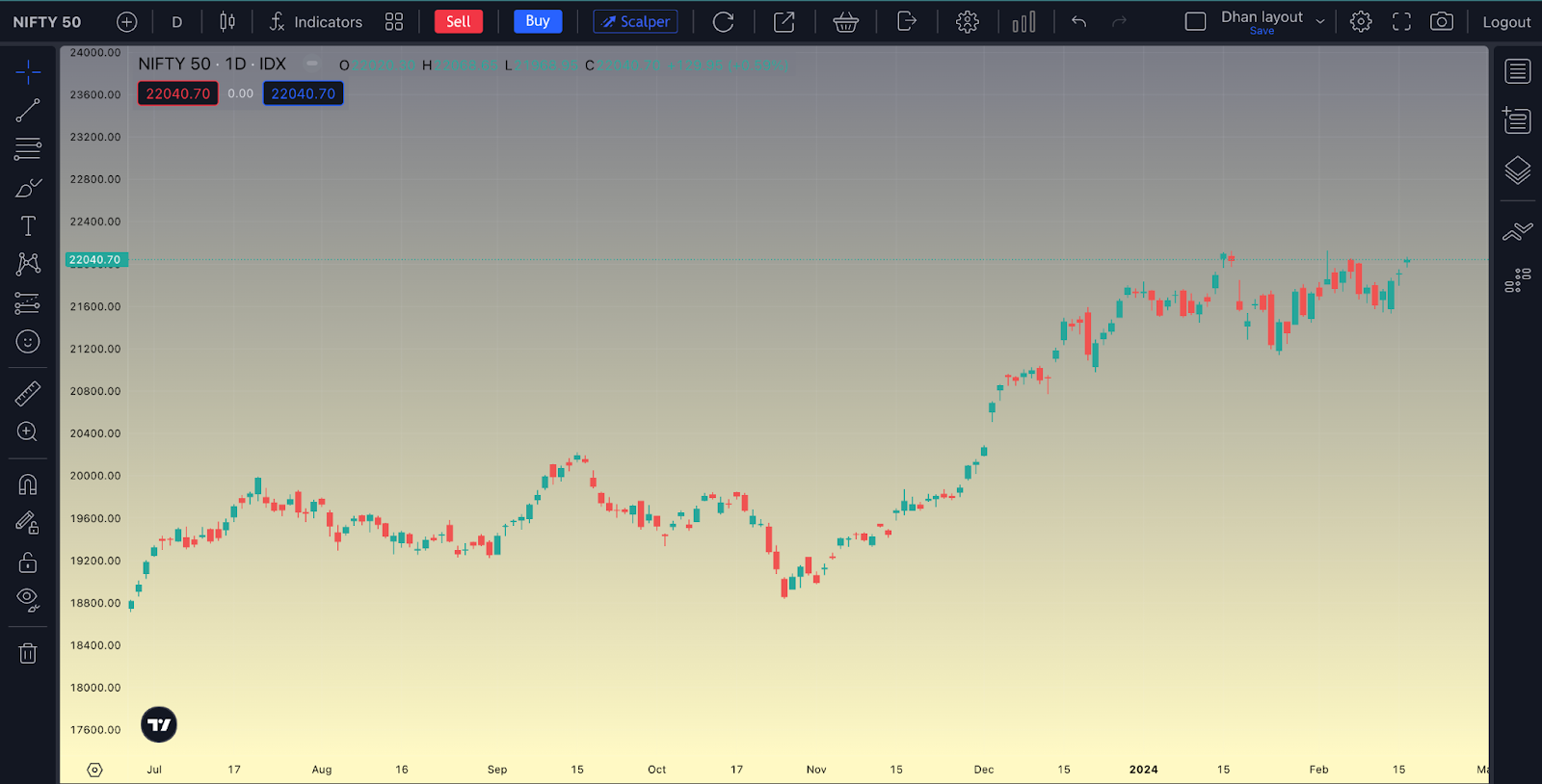
Task: Activate the zoom in tool
Action: [x=28, y=431]
